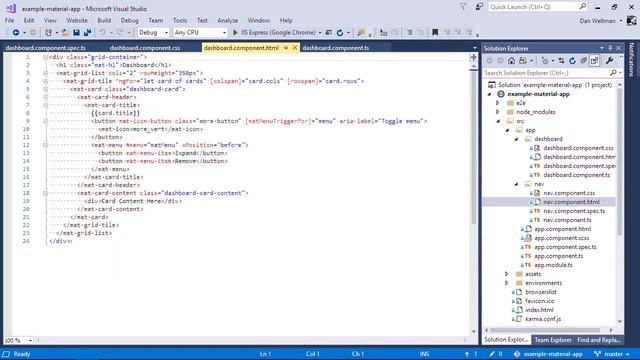The width and height of the screenshot is (640, 360).
Task: Click the browser link icon beside the run target
Action: 329,33
